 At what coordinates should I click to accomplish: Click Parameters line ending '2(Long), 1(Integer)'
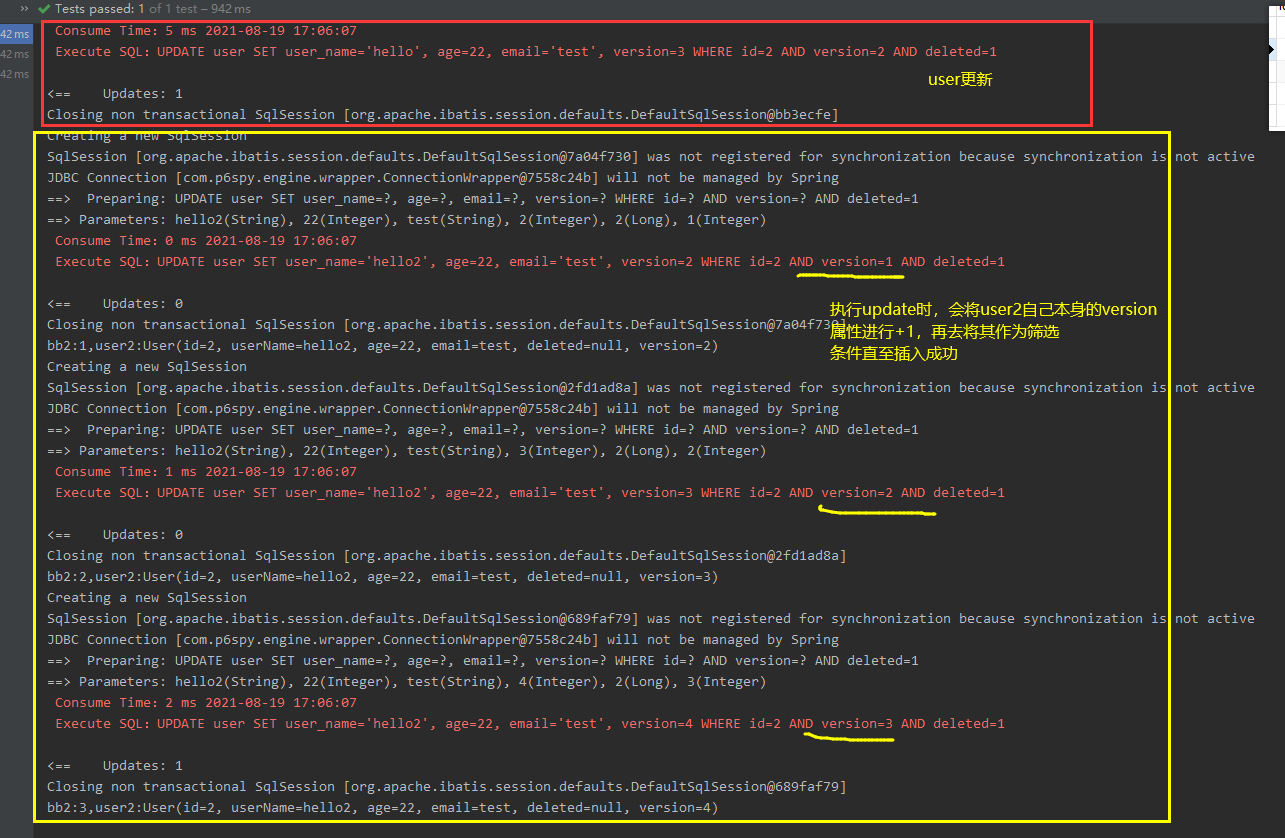tap(406, 219)
